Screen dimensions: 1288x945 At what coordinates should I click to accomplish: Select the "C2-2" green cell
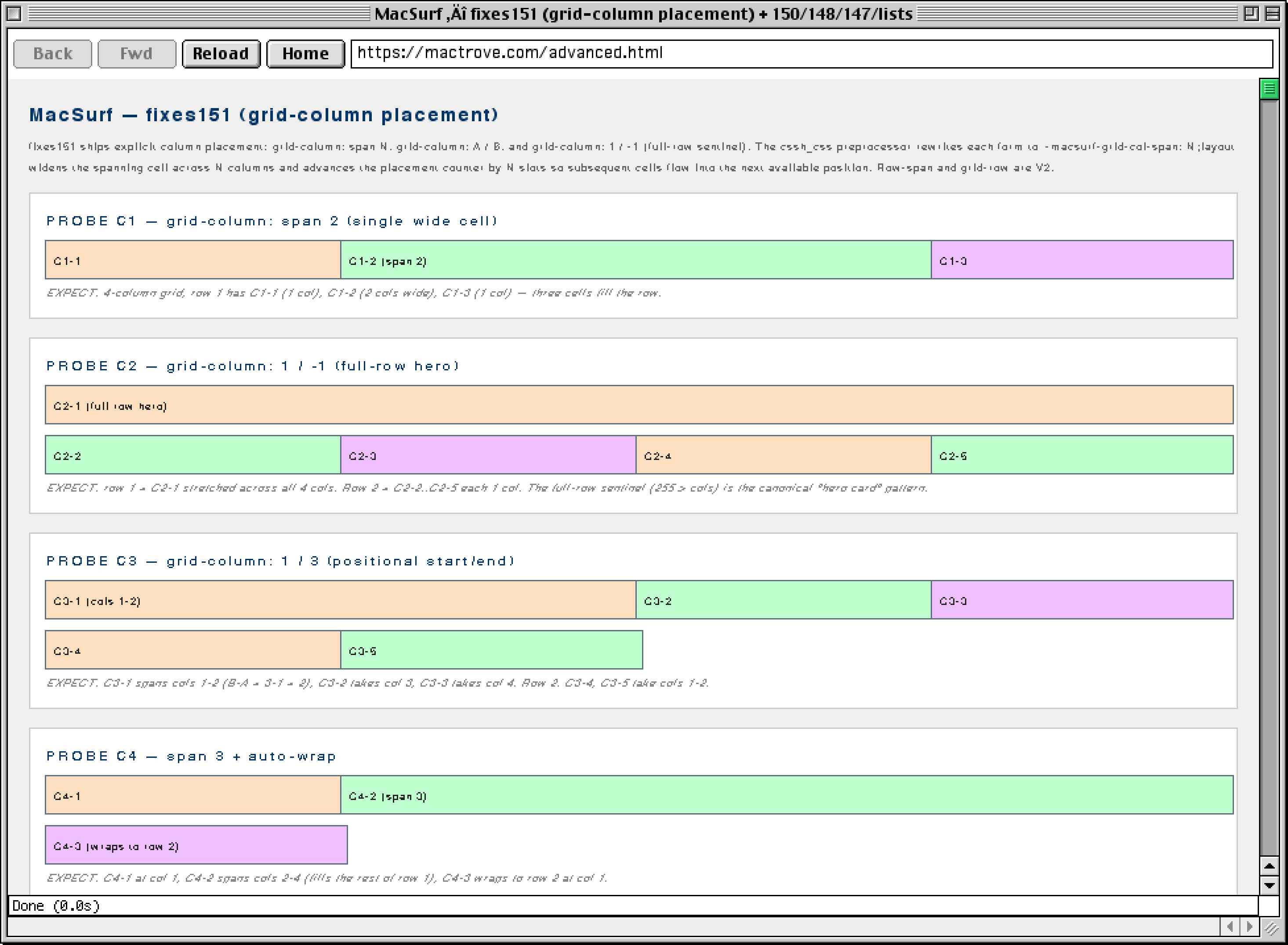(x=193, y=455)
